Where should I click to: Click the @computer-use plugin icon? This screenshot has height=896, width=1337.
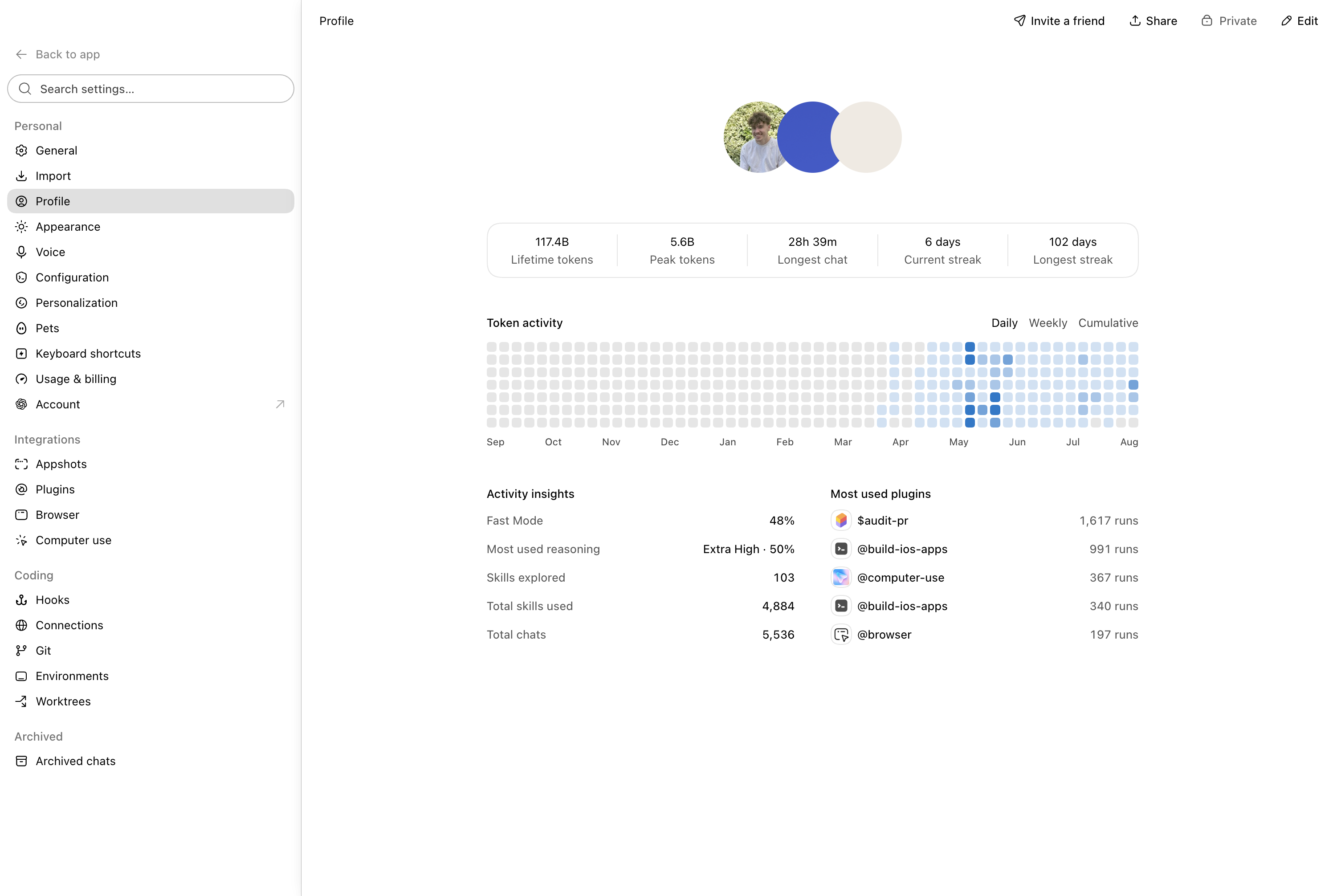pos(841,578)
